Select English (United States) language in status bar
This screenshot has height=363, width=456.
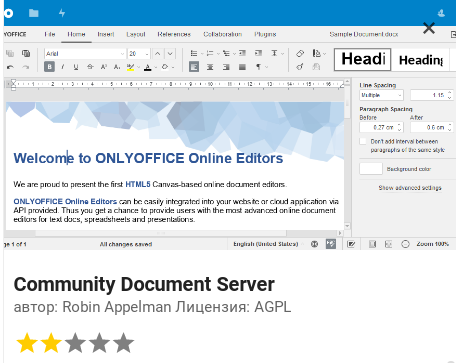(266, 244)
